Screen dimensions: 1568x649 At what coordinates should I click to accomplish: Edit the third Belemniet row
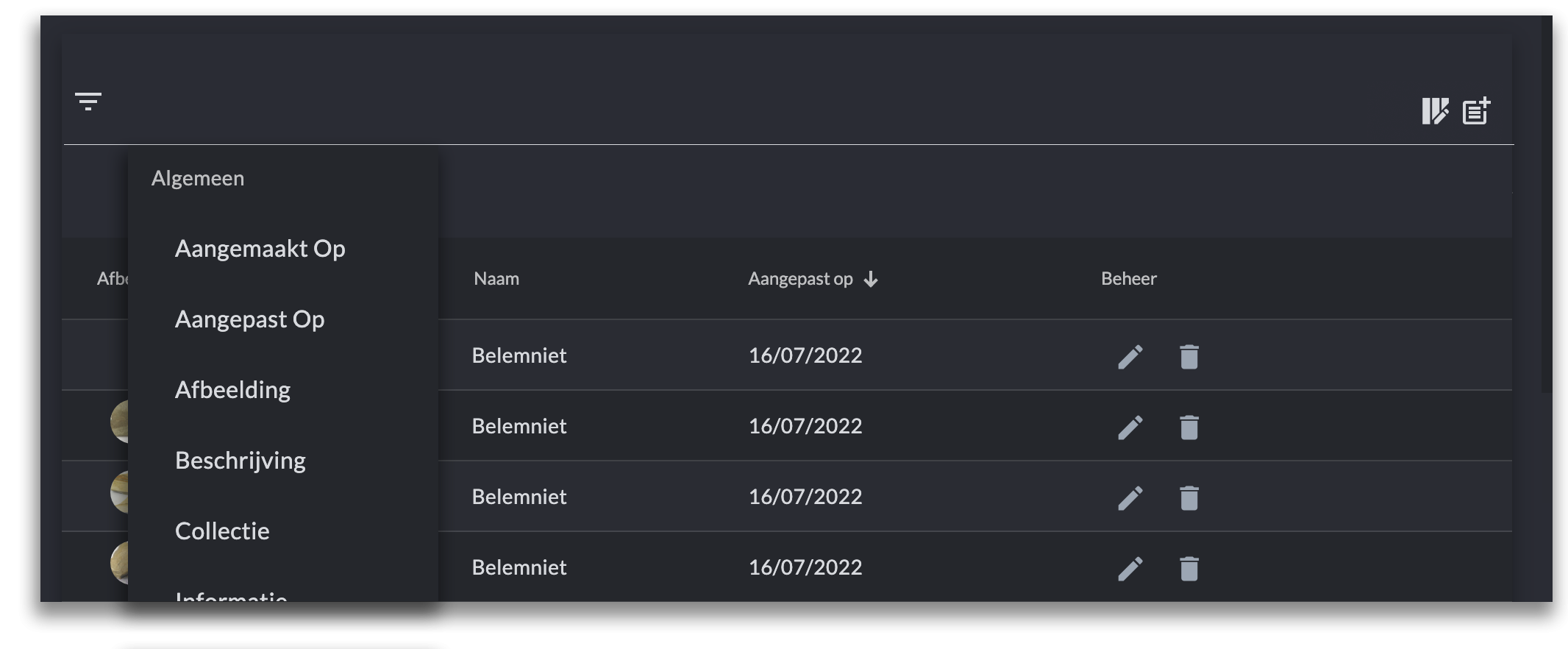click(1130, 498)
